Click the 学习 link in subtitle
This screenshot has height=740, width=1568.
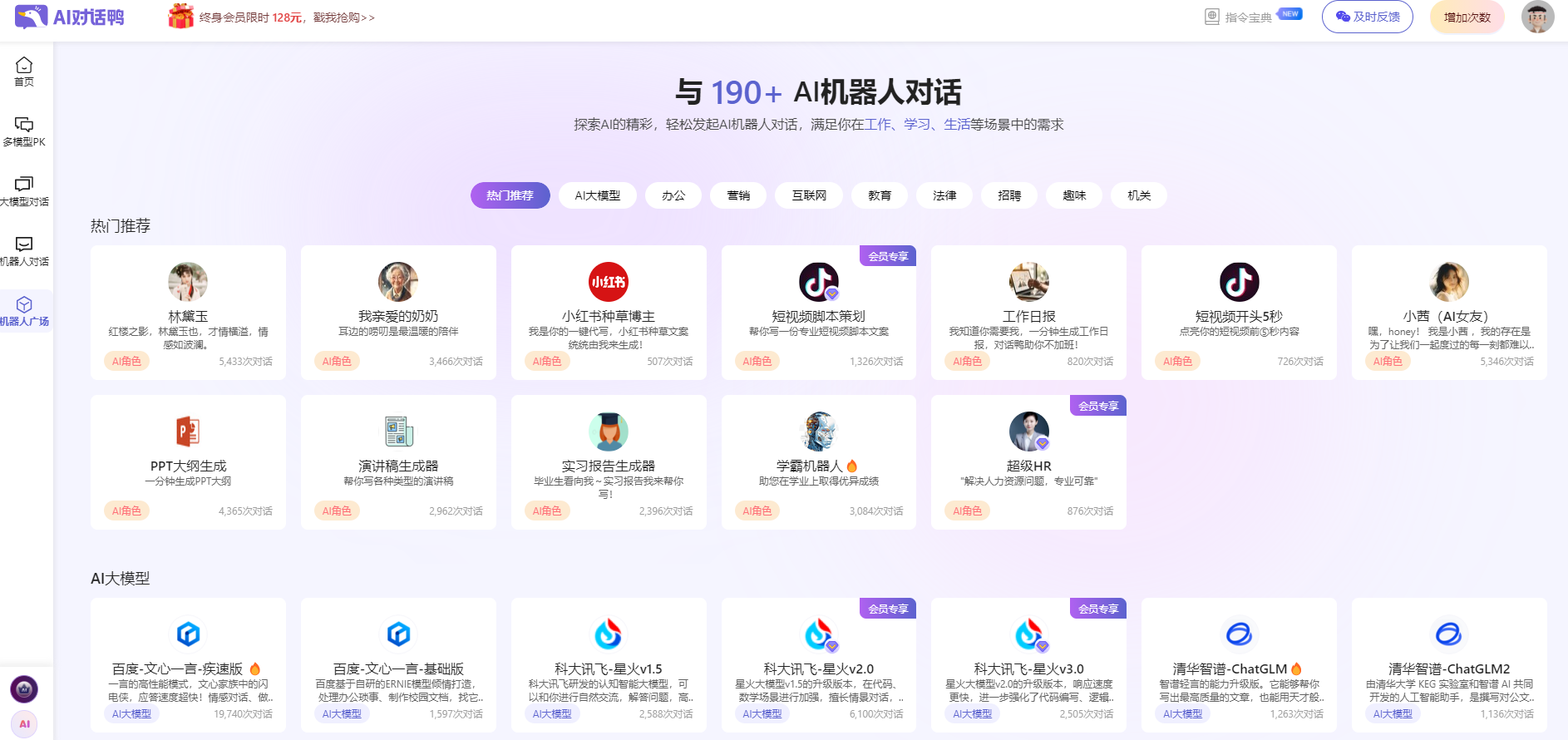pyautogui.click(x=917, y=124)
